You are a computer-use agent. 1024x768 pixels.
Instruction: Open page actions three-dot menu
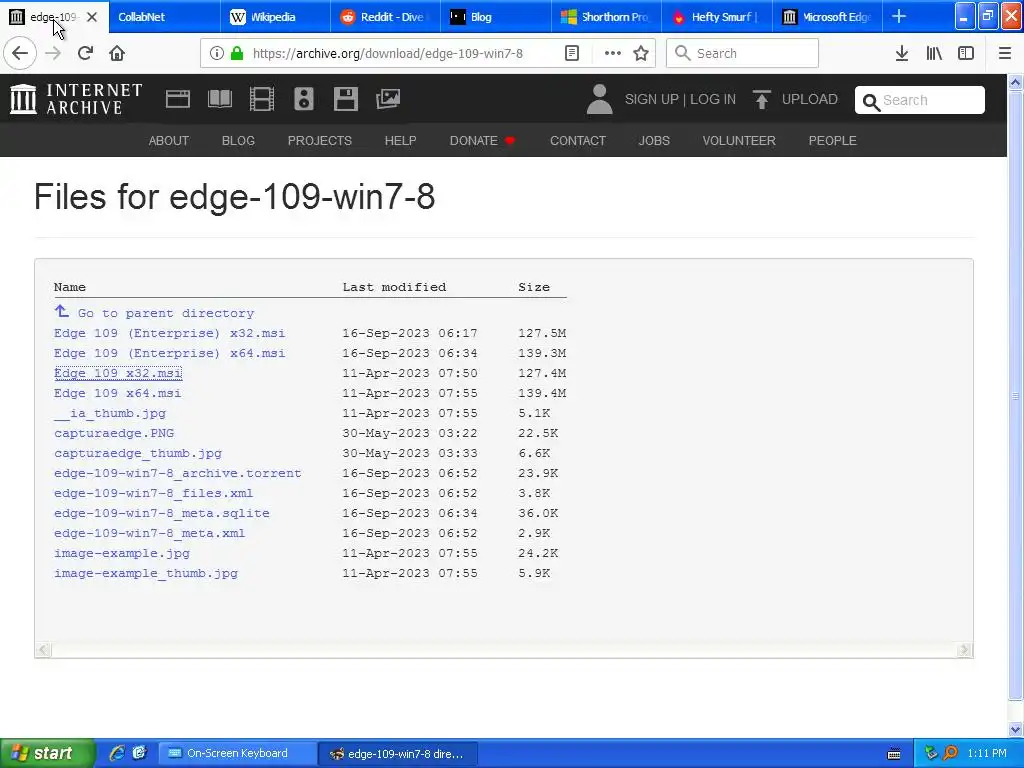613,54
